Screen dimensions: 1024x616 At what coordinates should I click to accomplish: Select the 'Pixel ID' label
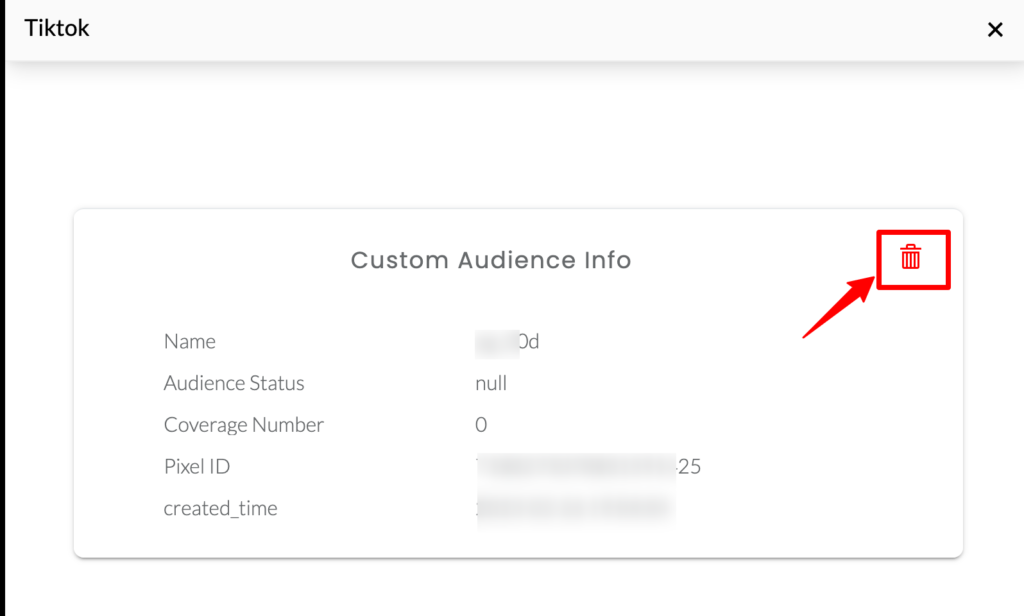click(197, 466)
